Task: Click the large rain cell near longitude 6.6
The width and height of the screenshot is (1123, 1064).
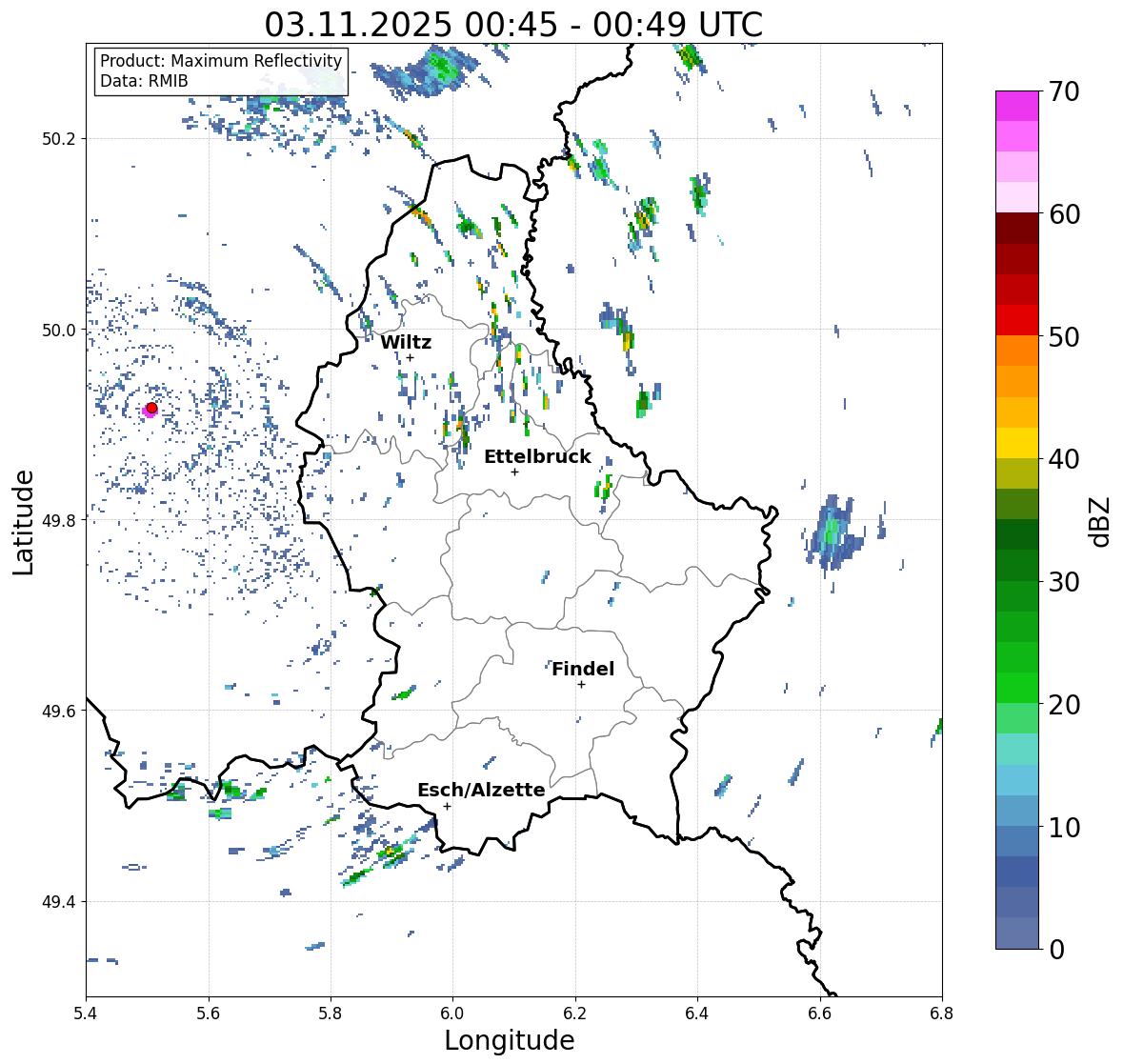Action: point(833,533)
